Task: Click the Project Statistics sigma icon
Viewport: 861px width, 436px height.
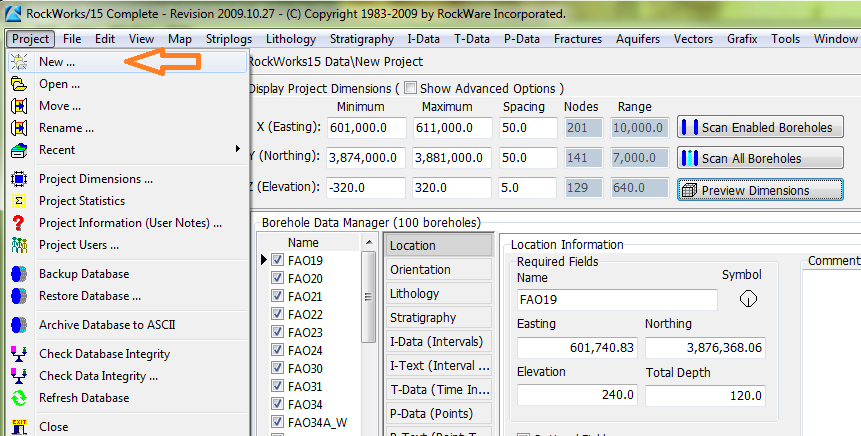Action: (19, 201)
